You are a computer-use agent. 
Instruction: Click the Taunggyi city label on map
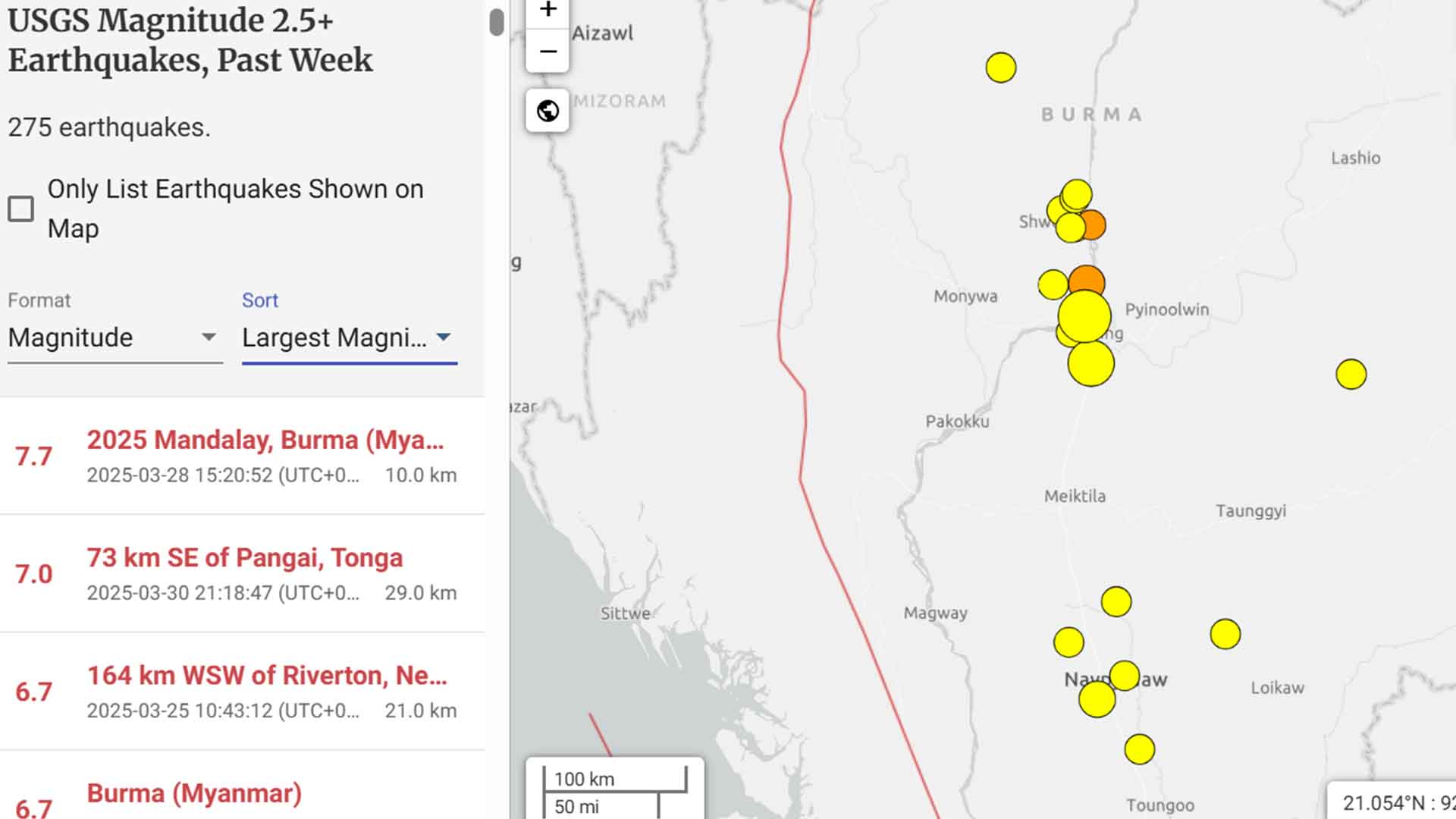1251,511
